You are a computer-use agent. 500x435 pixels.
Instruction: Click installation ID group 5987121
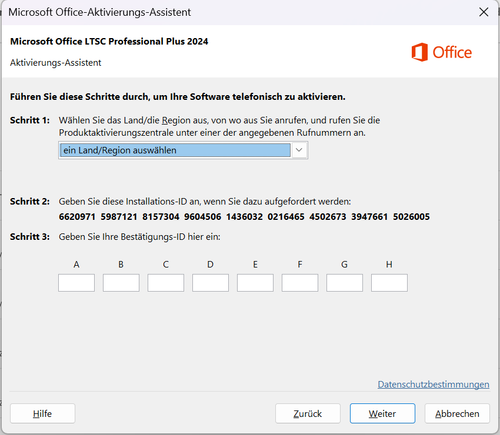pyautogui.click(x=119, y=217)
